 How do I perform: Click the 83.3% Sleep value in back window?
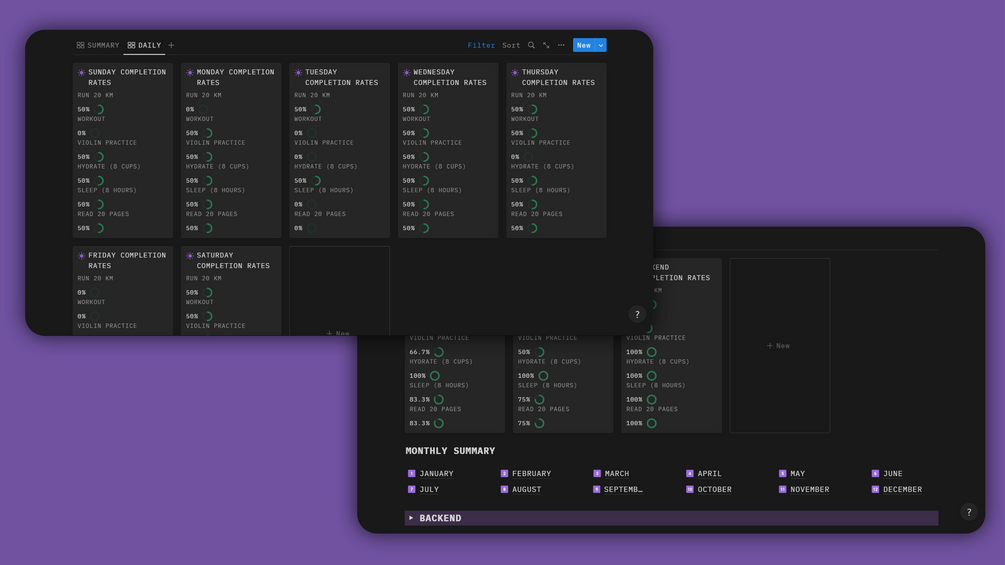[x=419, y=399]
